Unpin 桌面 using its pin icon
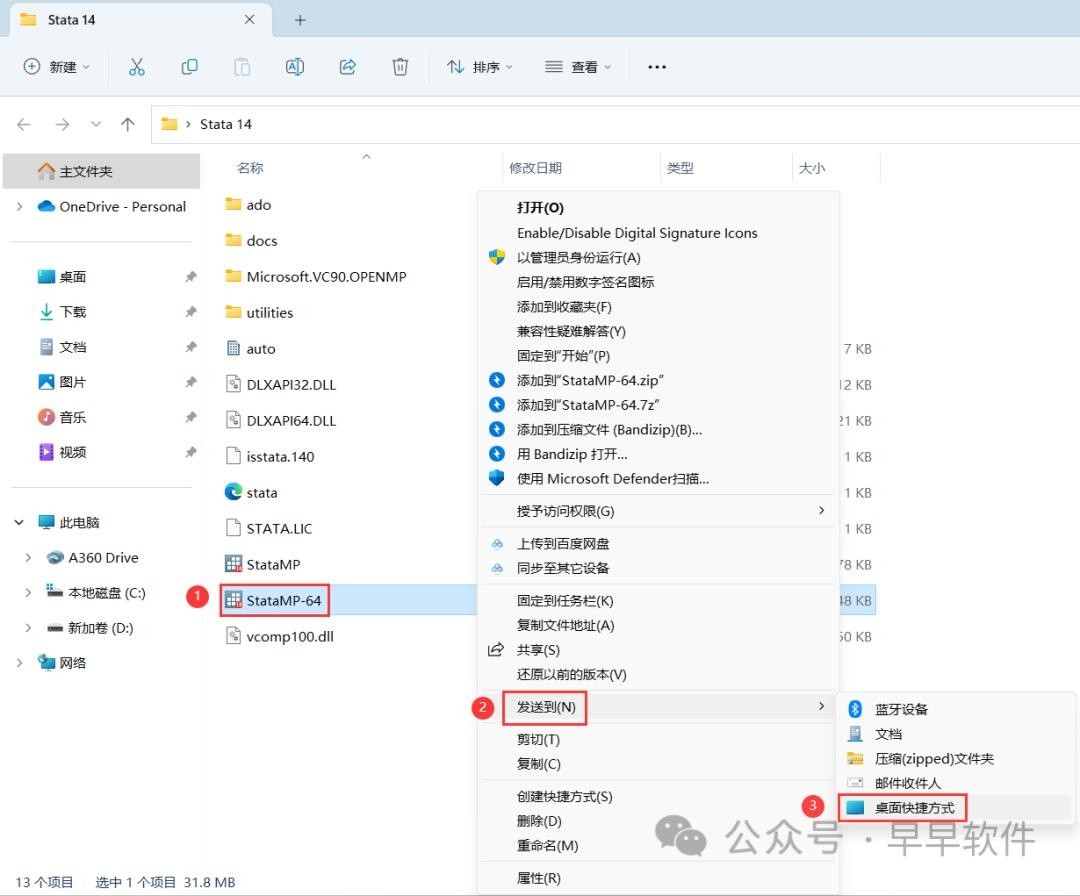 [x=191, y=277]
